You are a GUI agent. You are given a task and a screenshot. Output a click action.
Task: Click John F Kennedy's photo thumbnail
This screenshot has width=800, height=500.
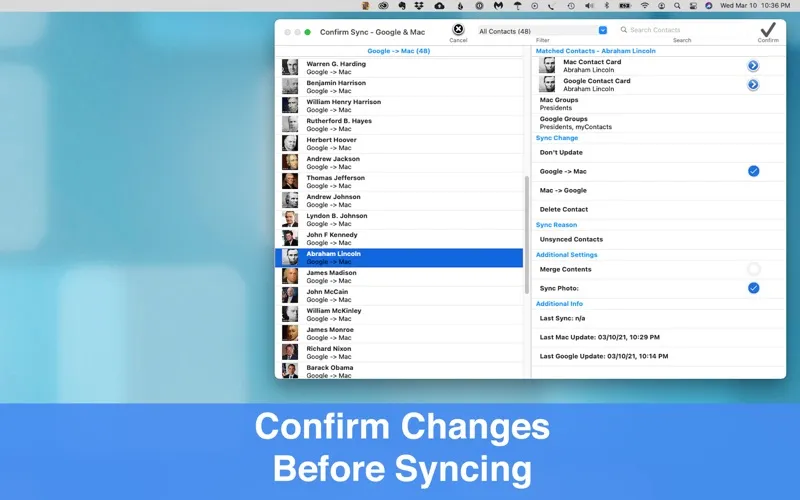[x=290, y=239]
